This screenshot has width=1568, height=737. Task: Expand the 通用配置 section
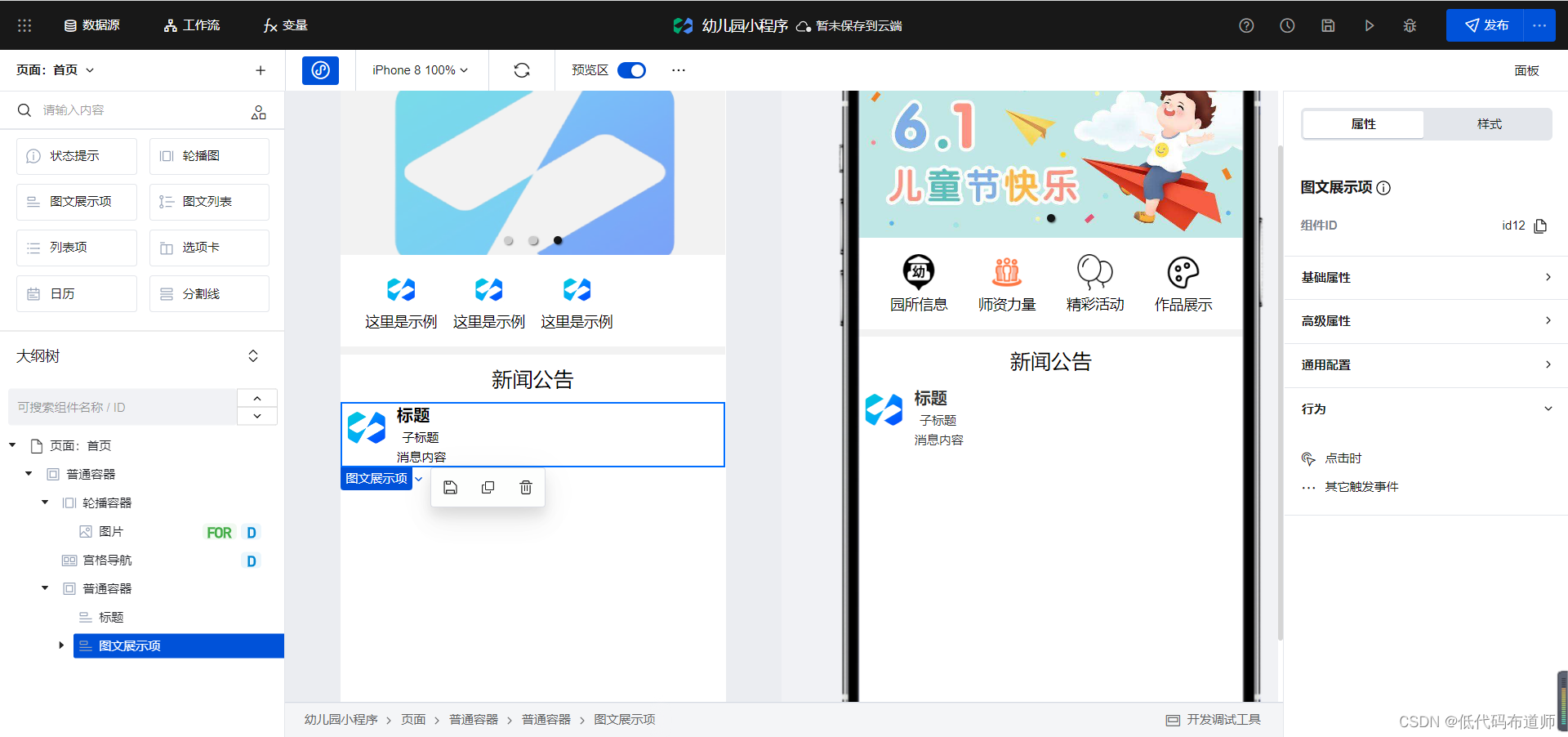pos(1426,365)
